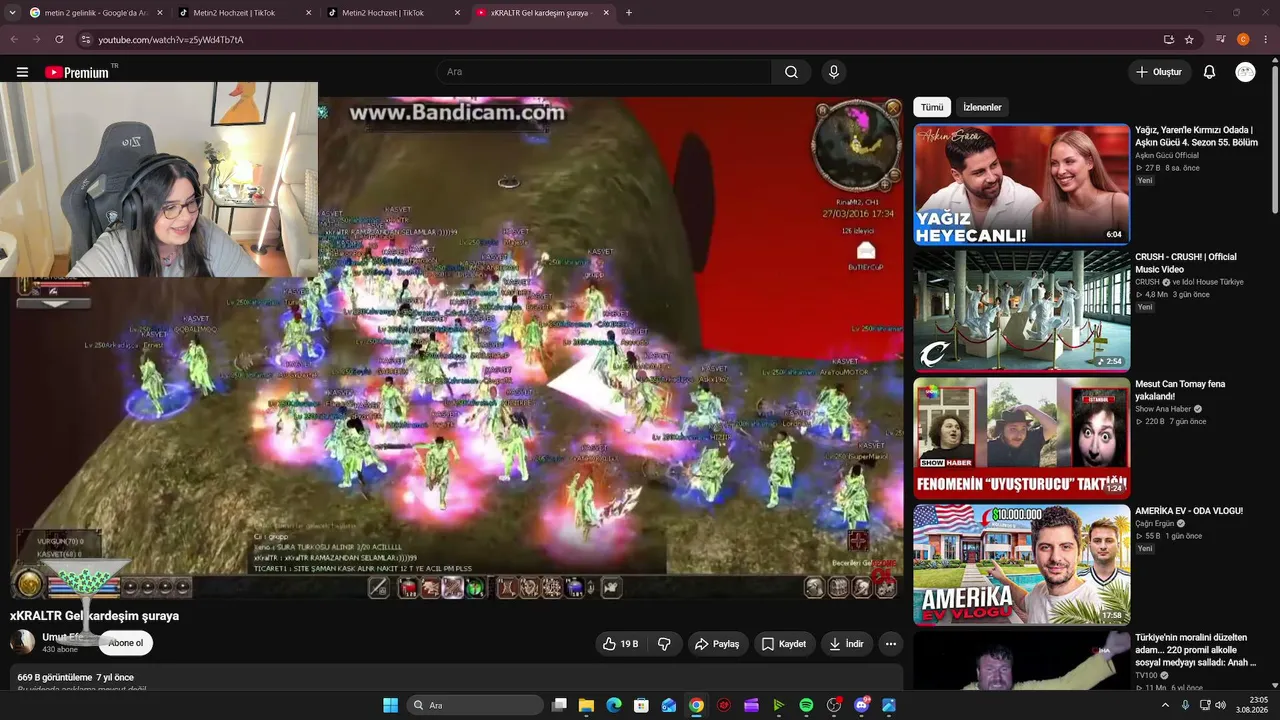View site information icon in address bar
1280x720 pixels.
[x=86, y=39]
